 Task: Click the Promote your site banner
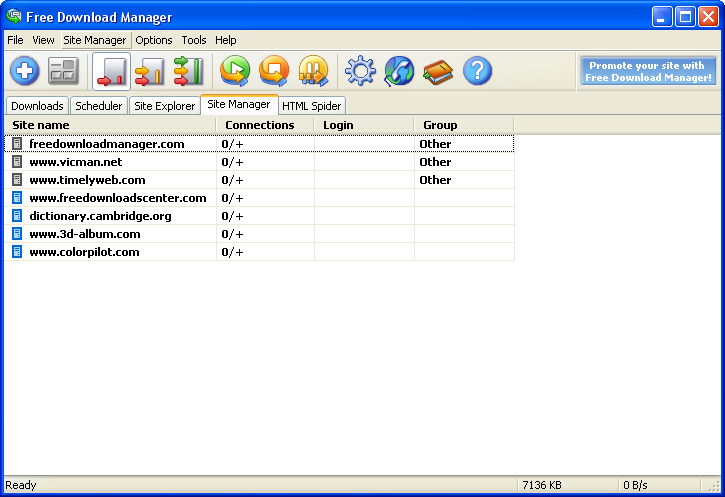click(648, 71)
